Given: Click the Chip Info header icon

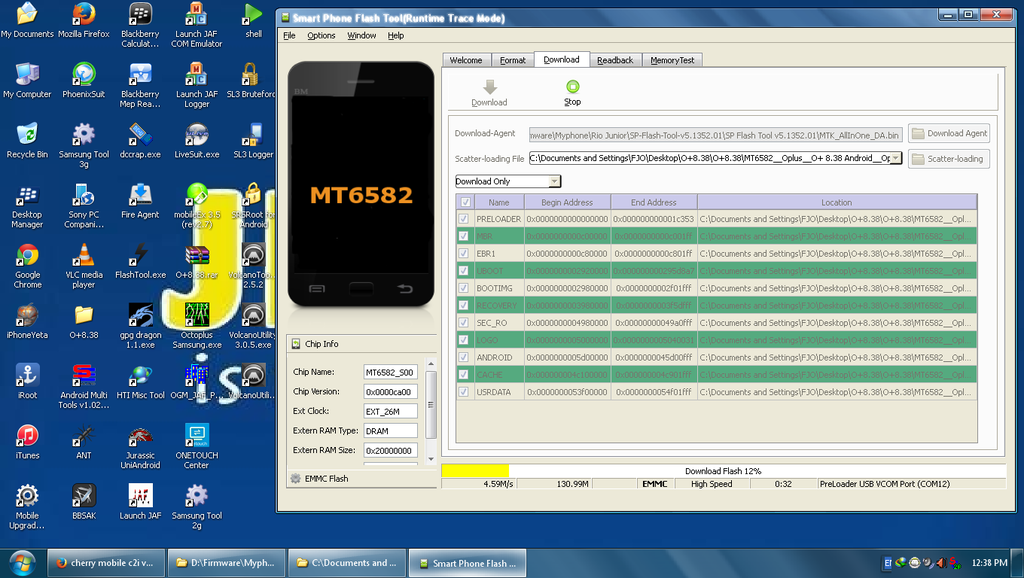Looking at the screenshot, I should click(296, 344).
